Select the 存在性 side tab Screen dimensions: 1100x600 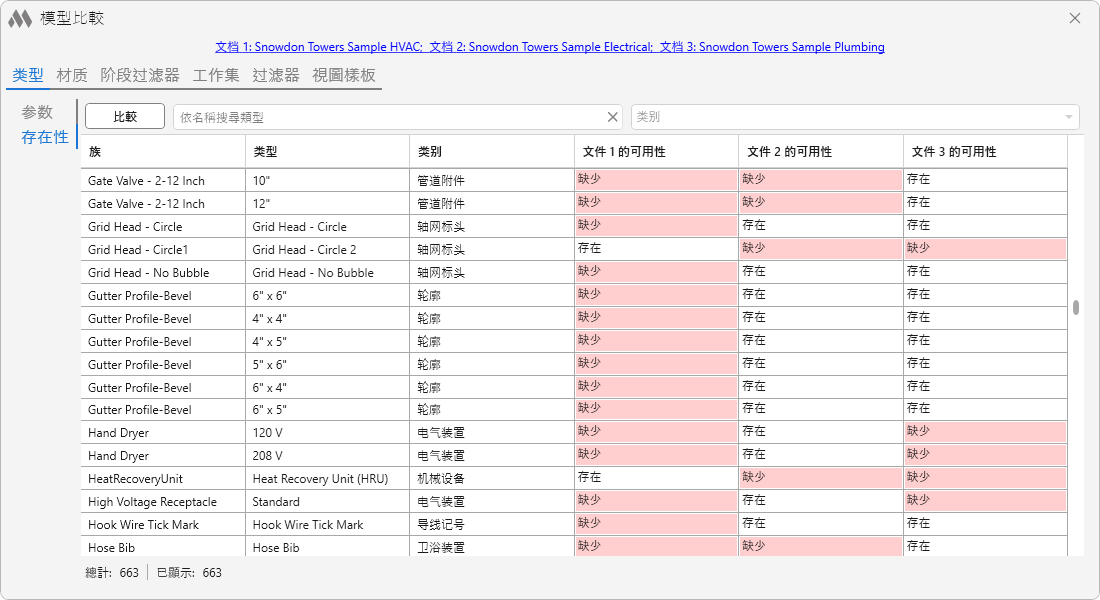point(45,137)
